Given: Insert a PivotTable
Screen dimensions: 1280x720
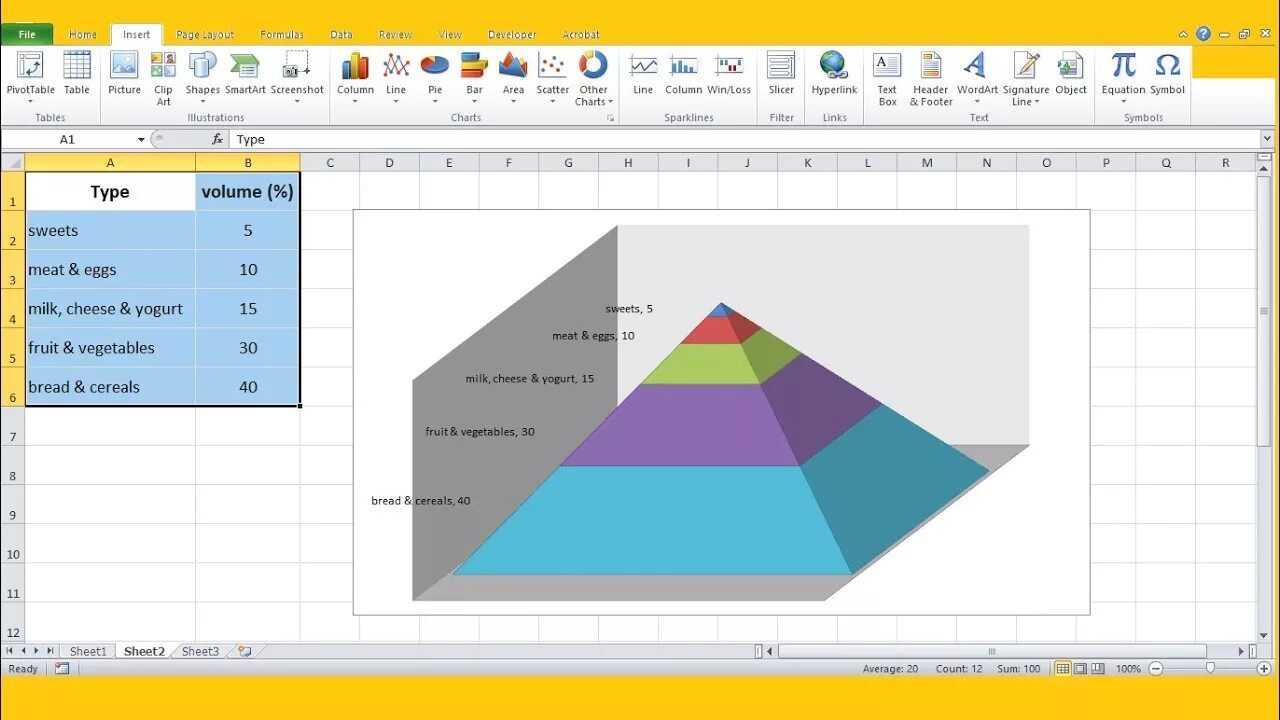Looking at the screenshot, I should 31,77.
